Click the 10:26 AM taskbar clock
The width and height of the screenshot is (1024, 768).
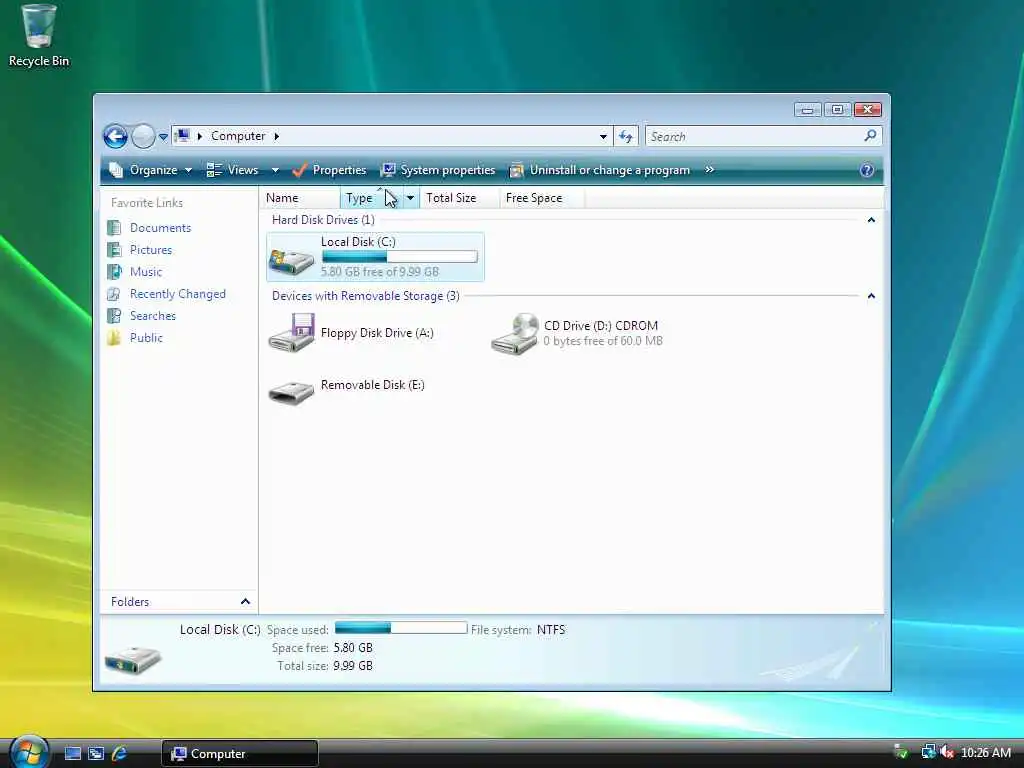coord(985,753)
